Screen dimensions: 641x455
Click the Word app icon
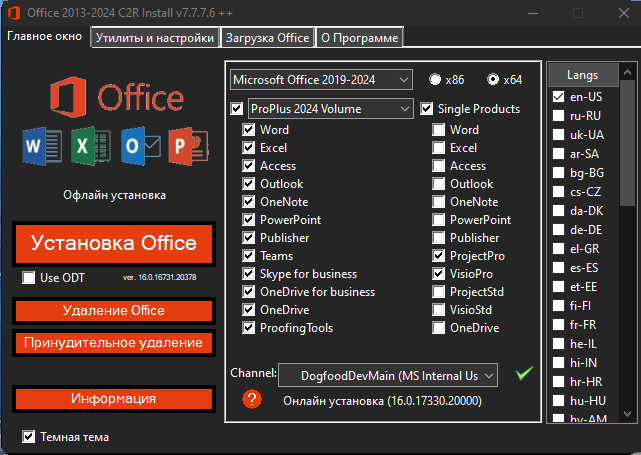click(42, 146)
